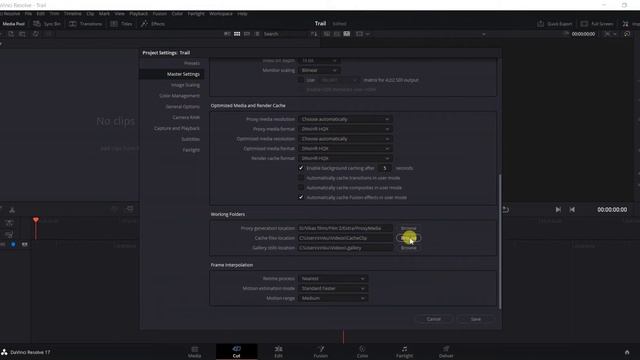Click the cache files location path field

[x=345, y=238]
